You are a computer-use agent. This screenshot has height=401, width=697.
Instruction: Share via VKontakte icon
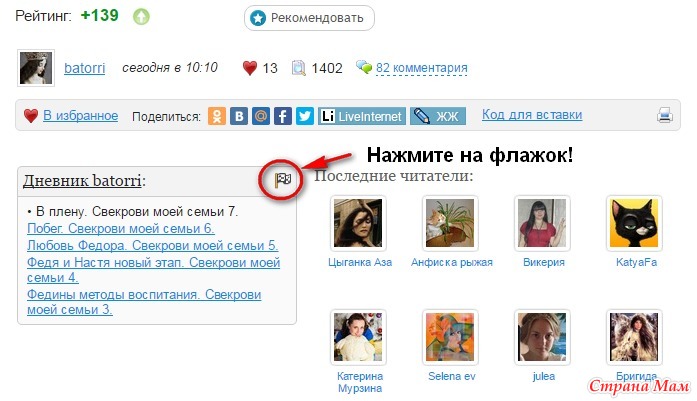tap(239, 116)
